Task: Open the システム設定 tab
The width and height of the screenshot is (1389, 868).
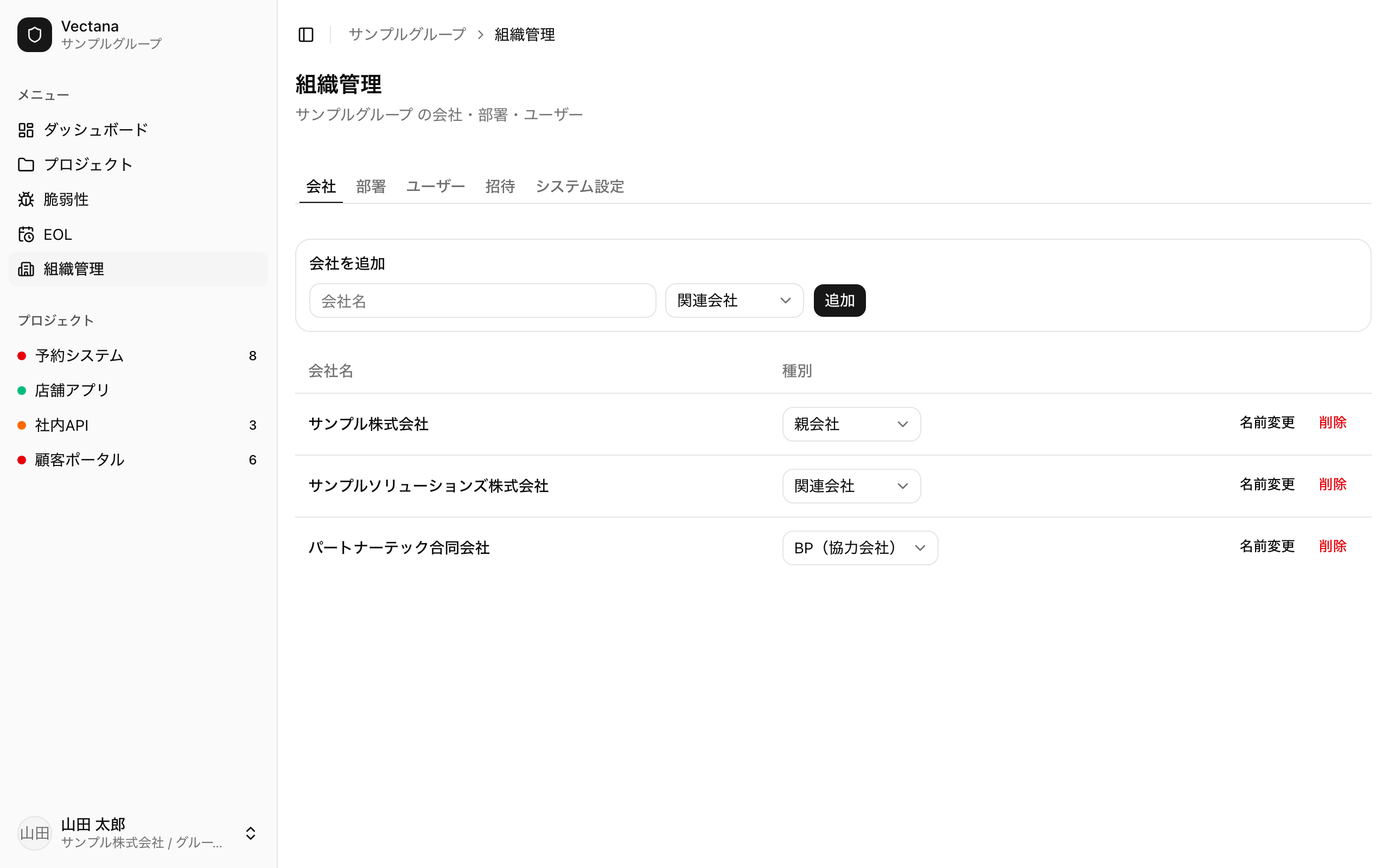Action: point(579,187)
